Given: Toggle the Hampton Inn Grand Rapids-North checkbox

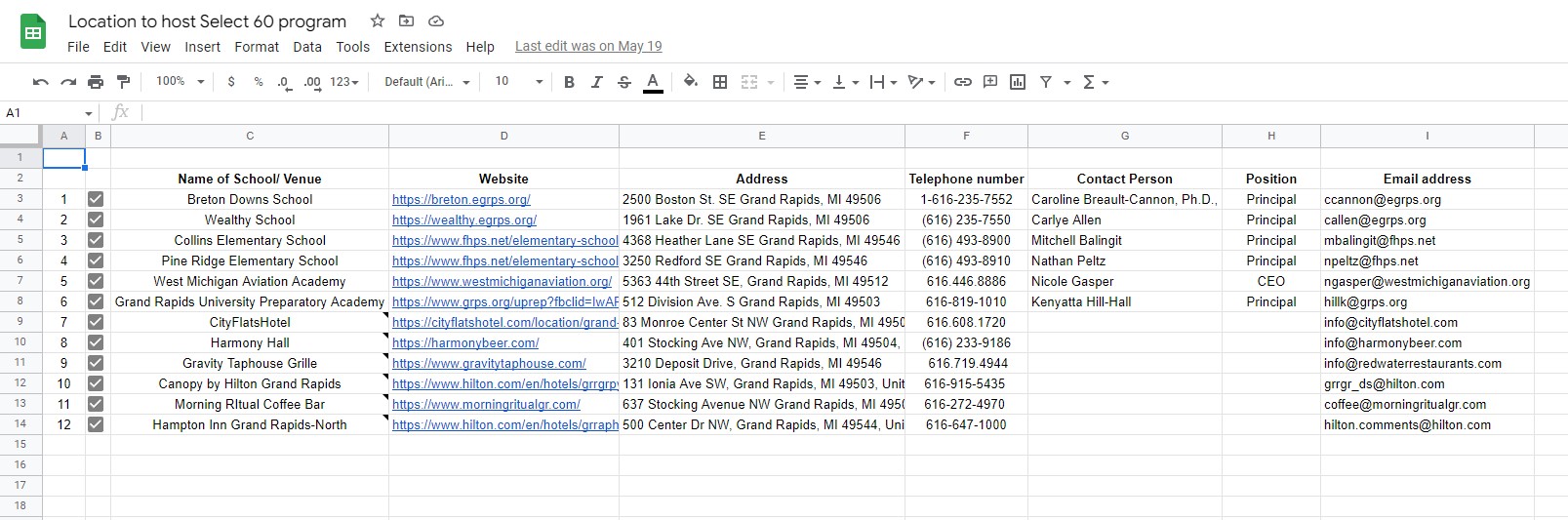Looking at the screenshot, I should (96, 424).
